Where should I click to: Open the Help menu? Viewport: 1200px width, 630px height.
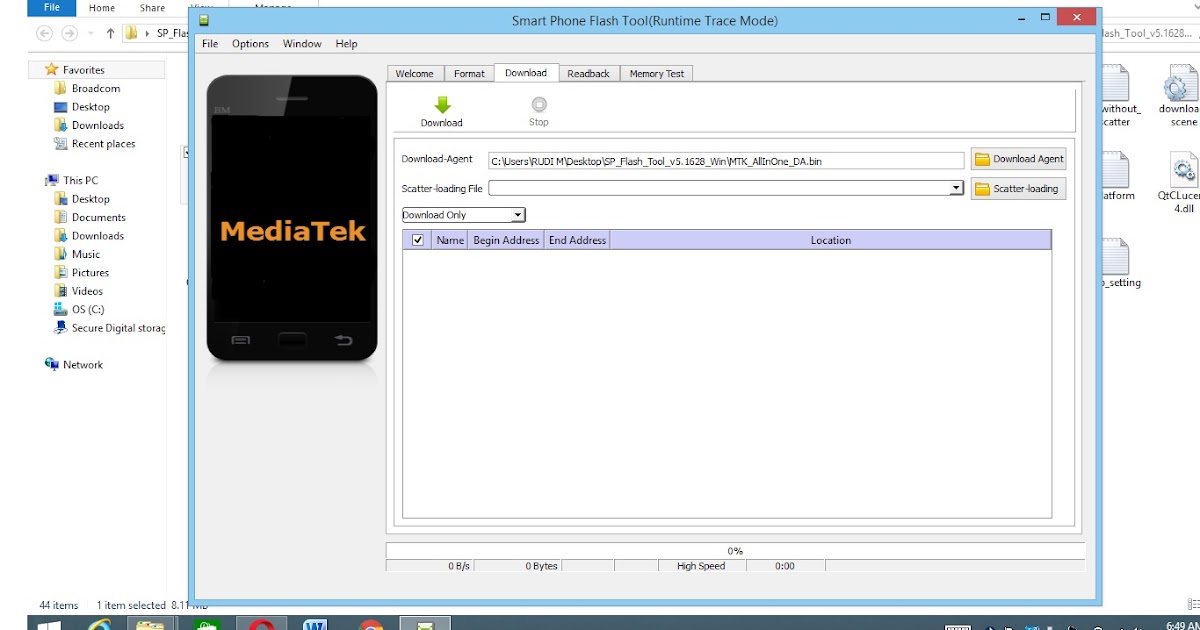tap(346, 44)
